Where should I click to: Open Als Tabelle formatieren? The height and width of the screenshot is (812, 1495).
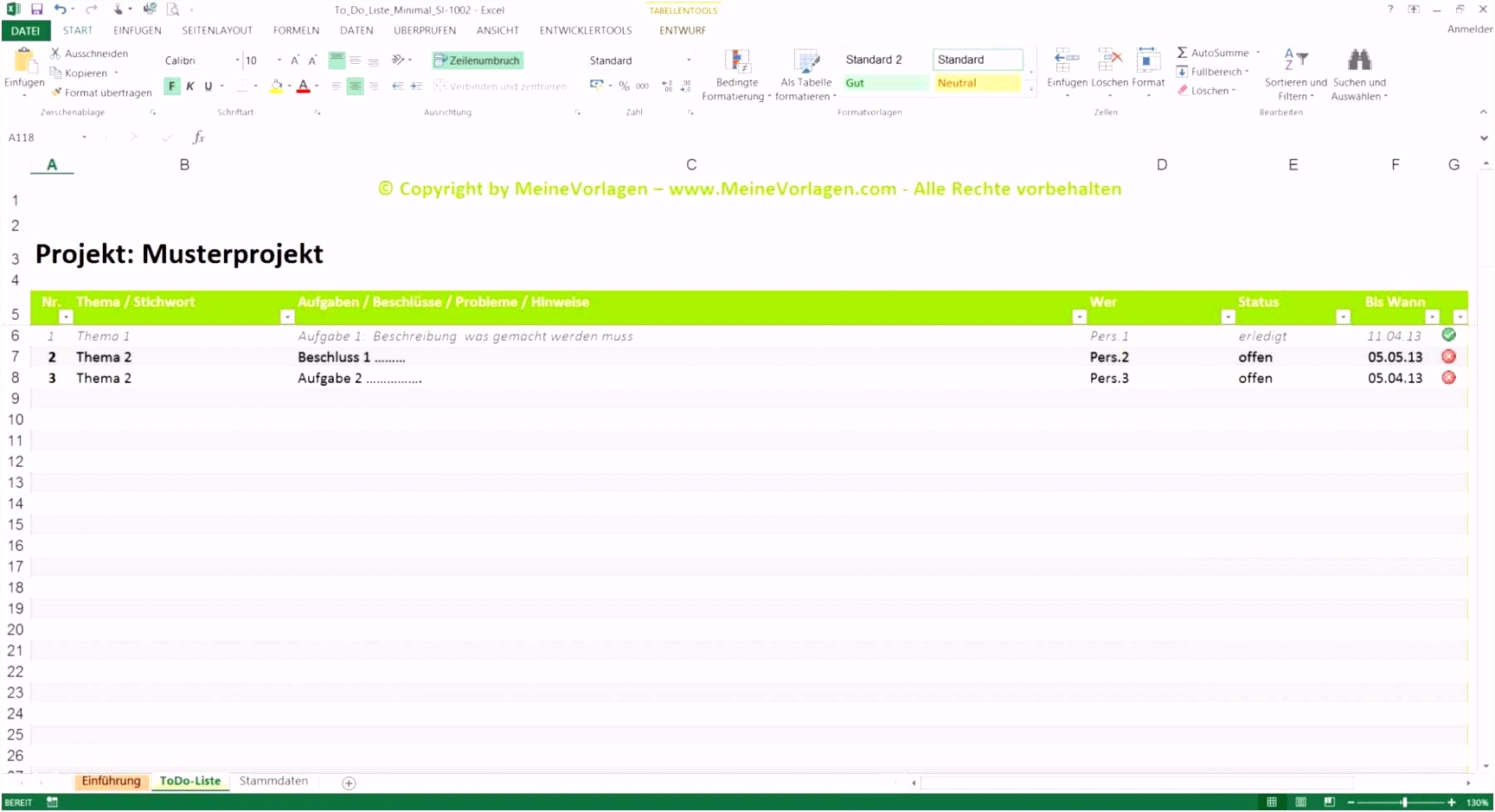coord(805,75)
